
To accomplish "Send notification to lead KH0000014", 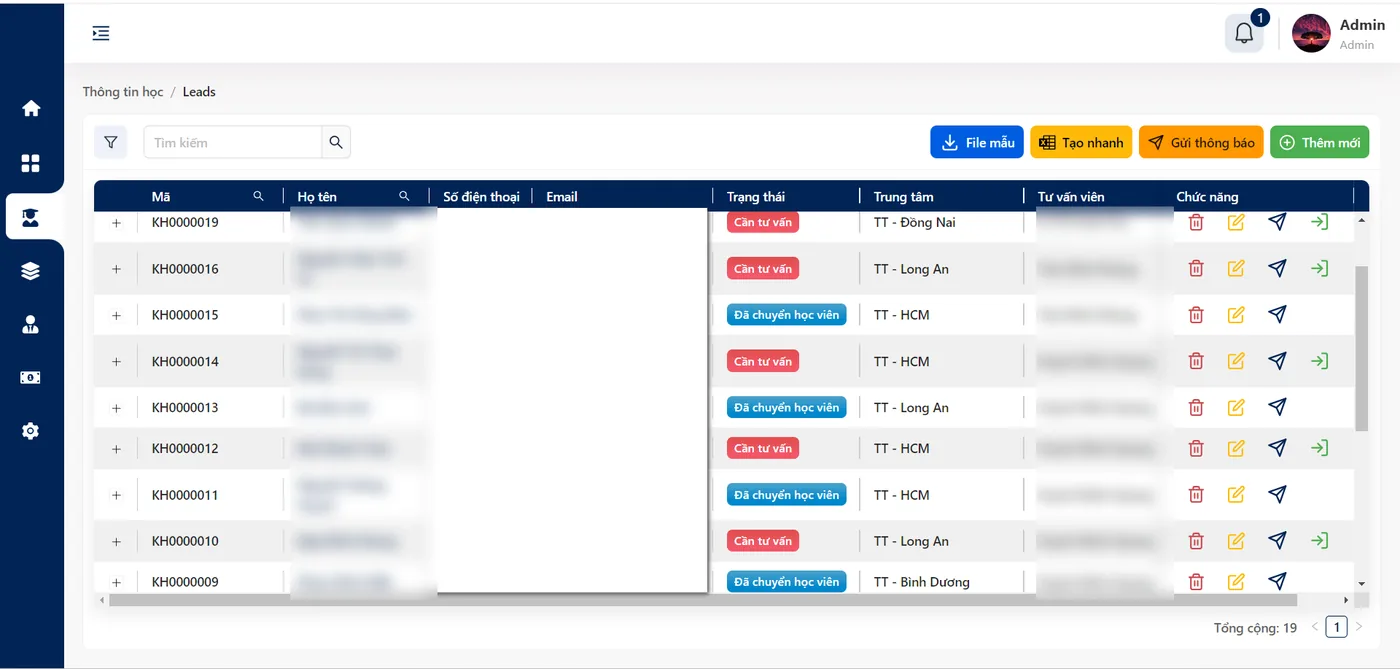I will (1277, 360).
